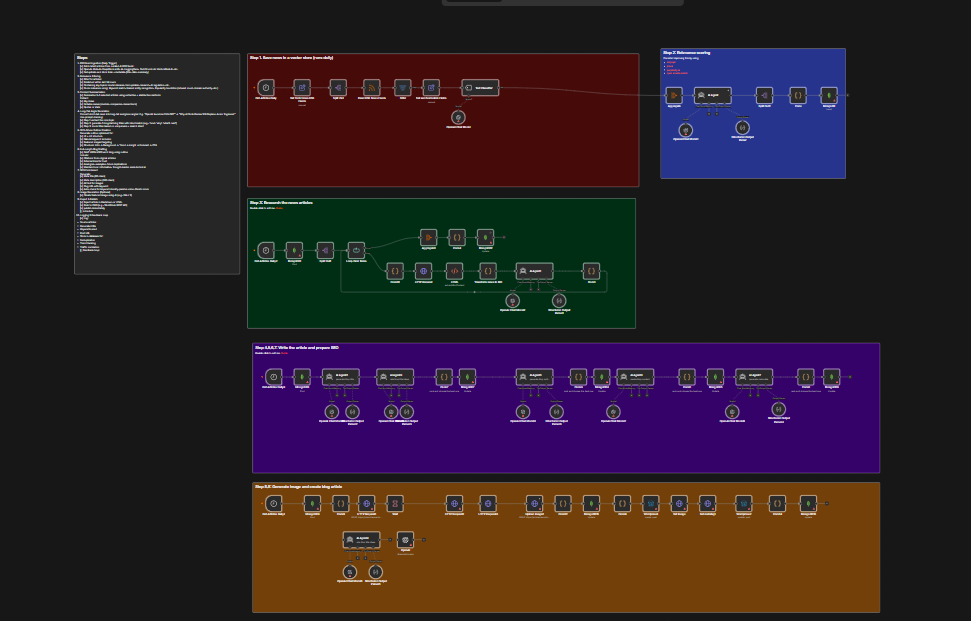
Task: Select the Aggregate node in blue section
Action: click(674, 95)
